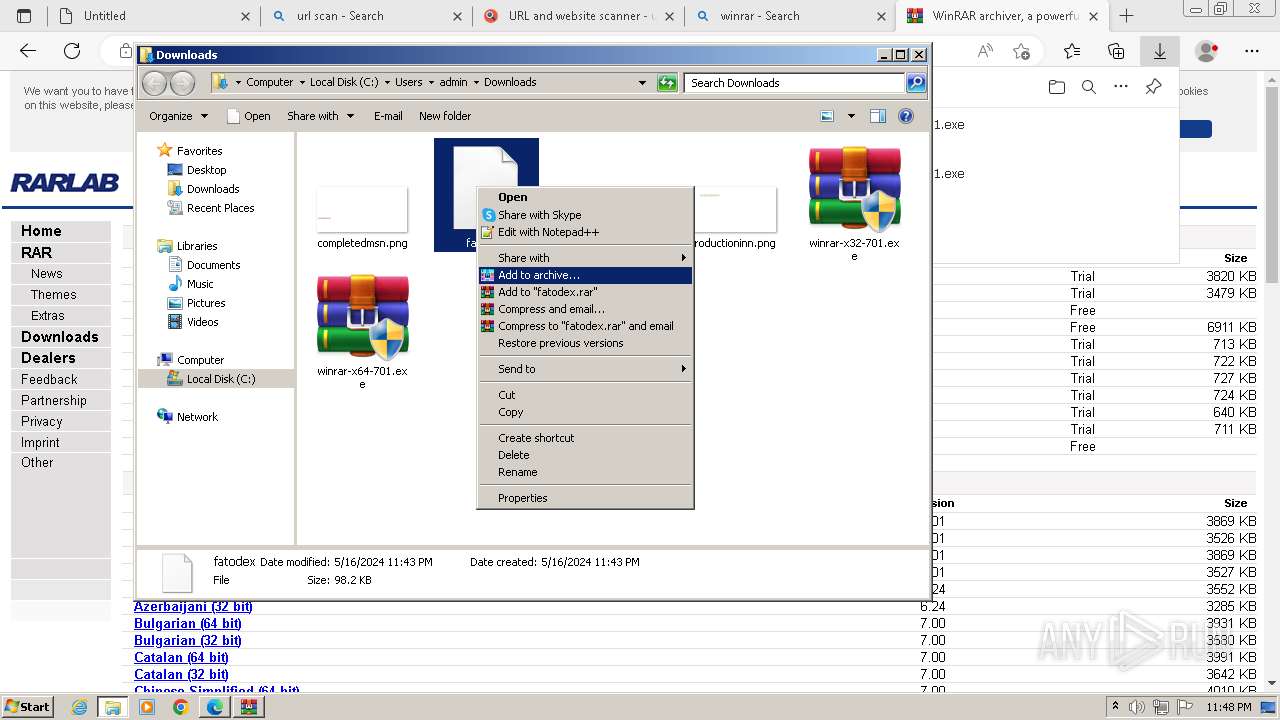Open downloads folder icon in panel
1280x720 pixels.
tap(1057, 87)
